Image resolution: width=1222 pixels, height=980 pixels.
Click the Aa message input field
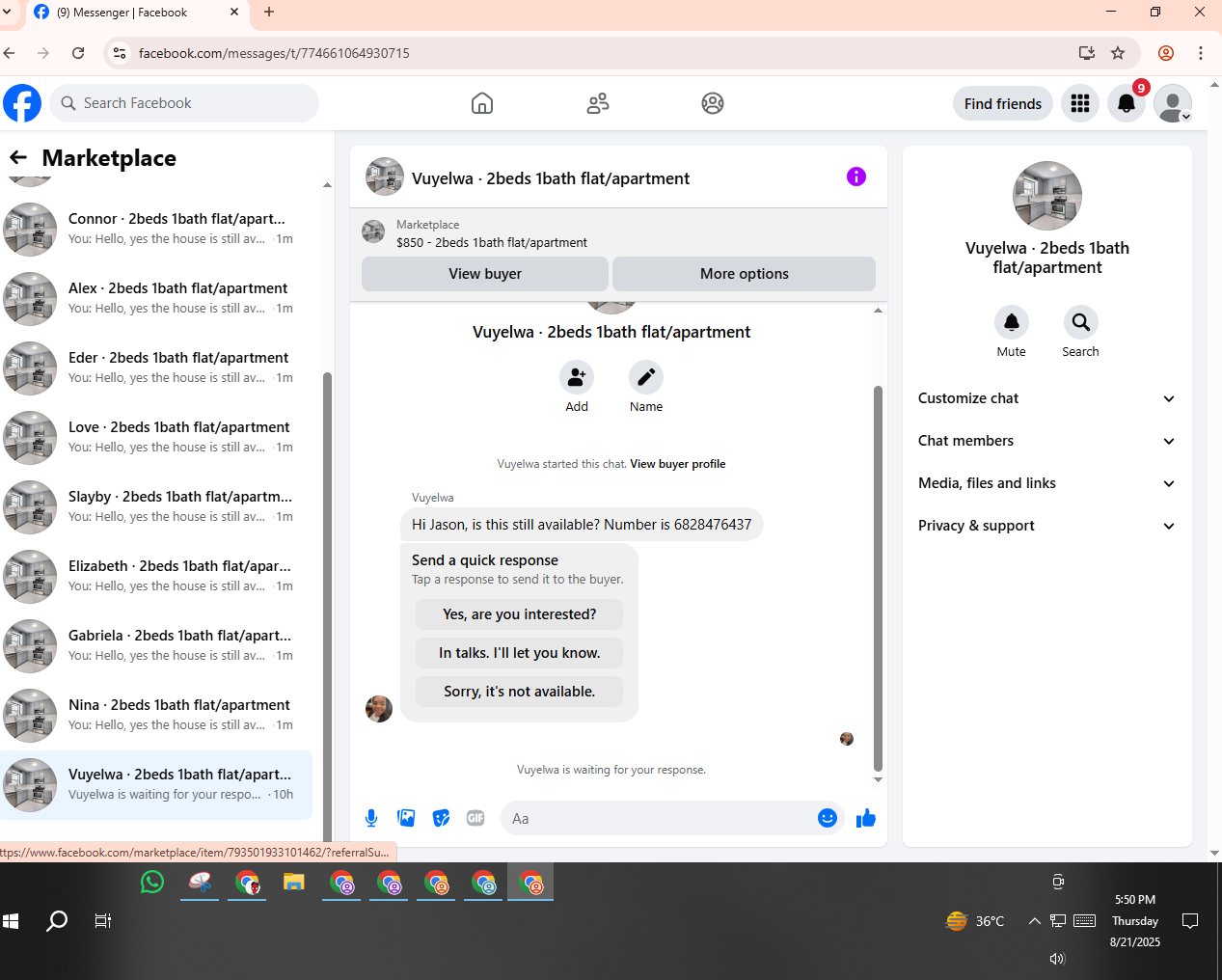659,818
